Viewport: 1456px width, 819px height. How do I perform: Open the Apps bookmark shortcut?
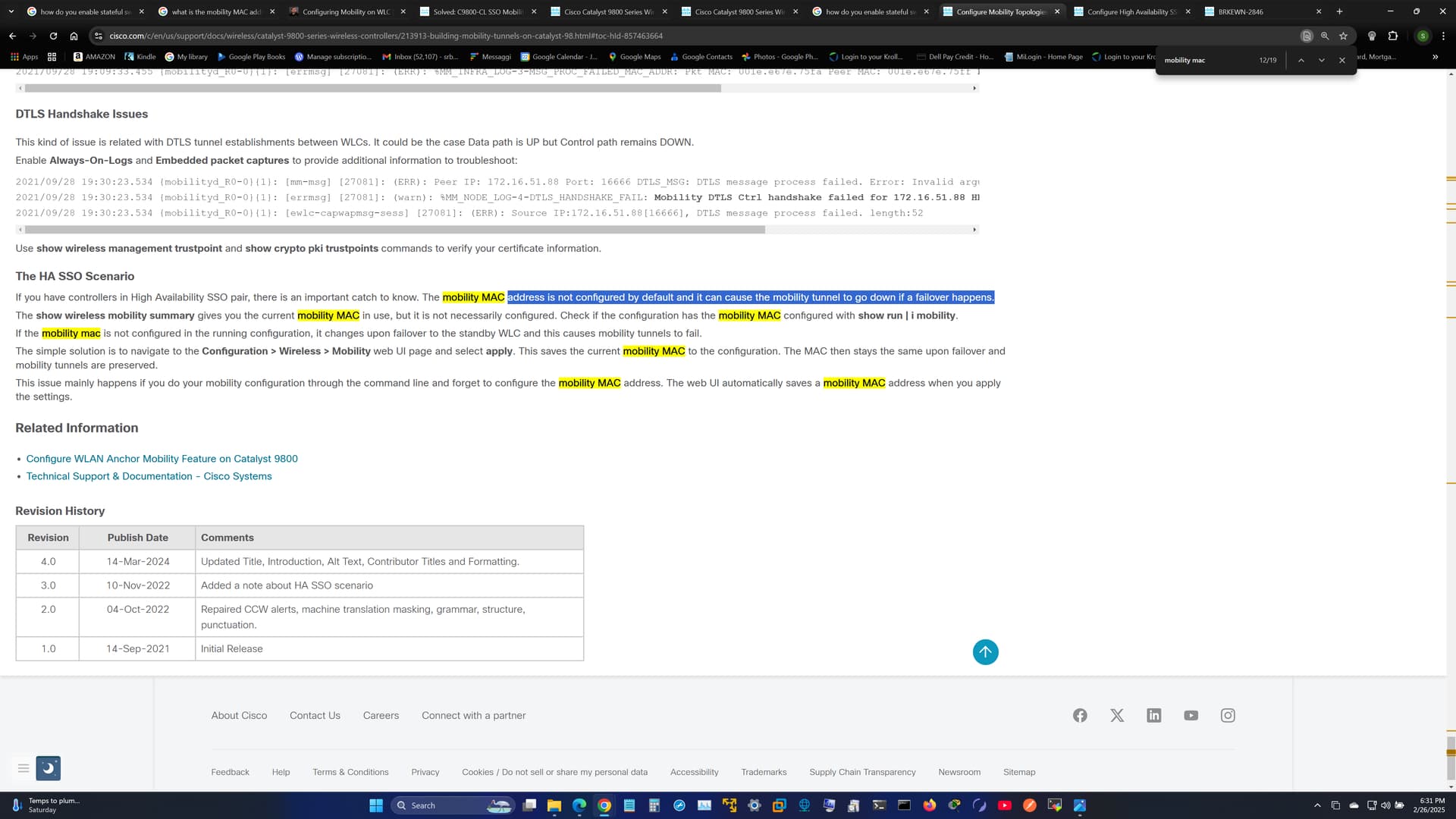click(24, 57)
